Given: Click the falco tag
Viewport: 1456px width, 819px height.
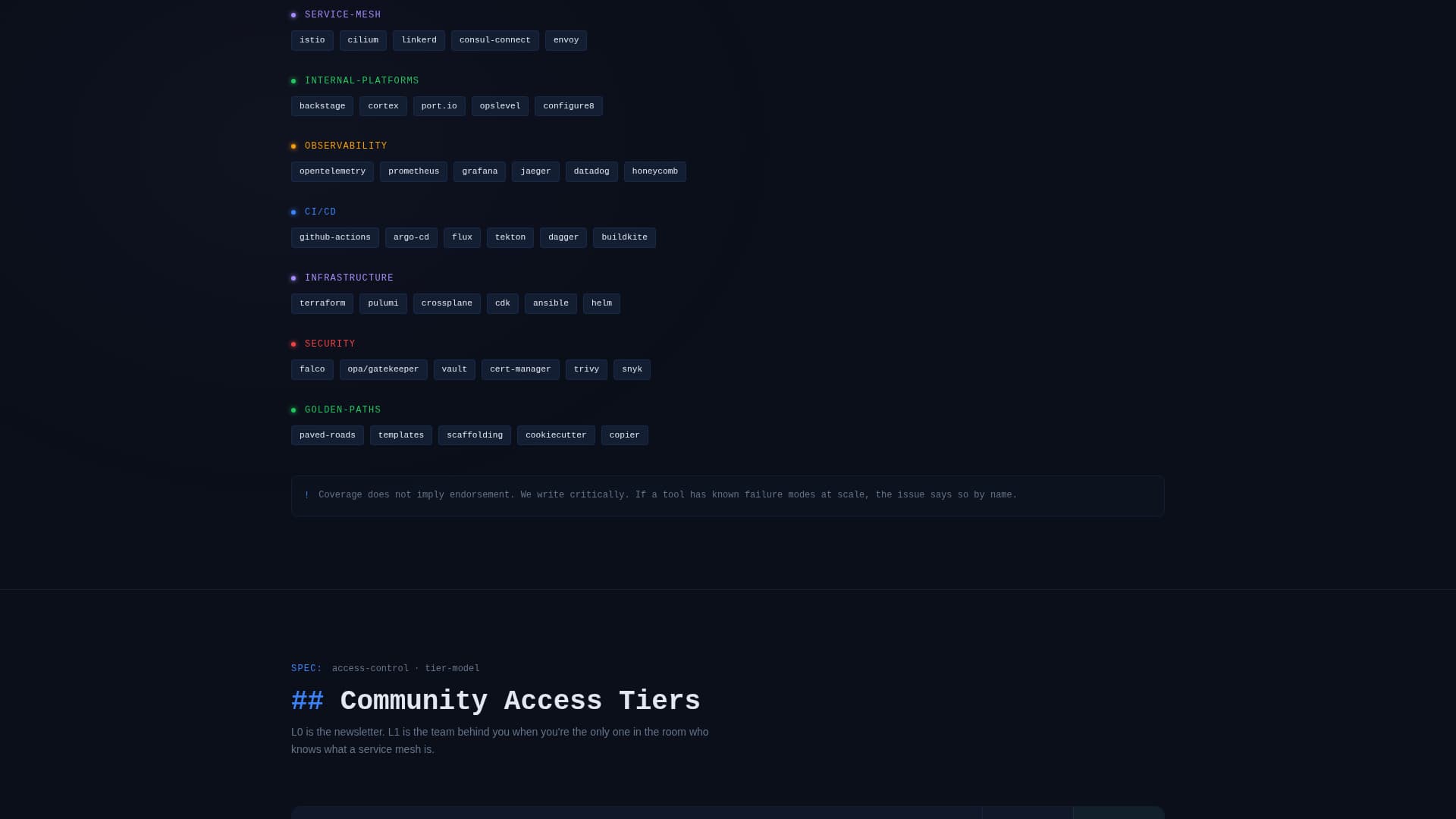Looking at the screenshot, I should click(x=312, y=369).
